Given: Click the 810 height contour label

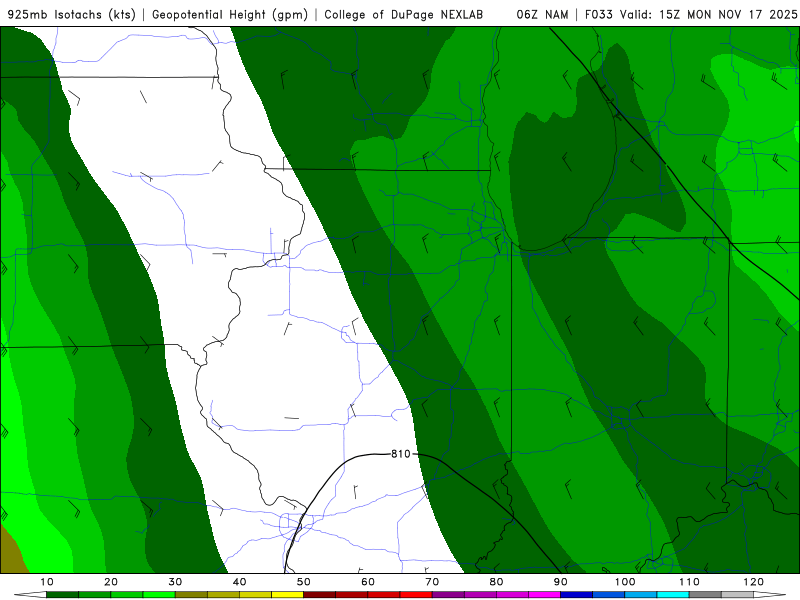Looking at the screenshot, I should (401, 454).
